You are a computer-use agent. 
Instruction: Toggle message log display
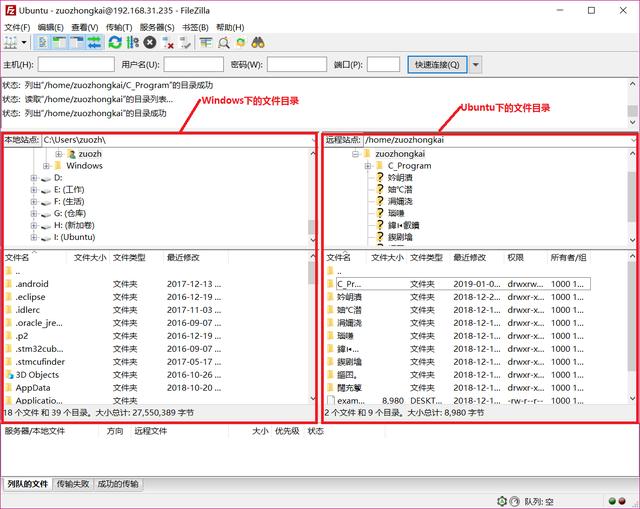42,42
